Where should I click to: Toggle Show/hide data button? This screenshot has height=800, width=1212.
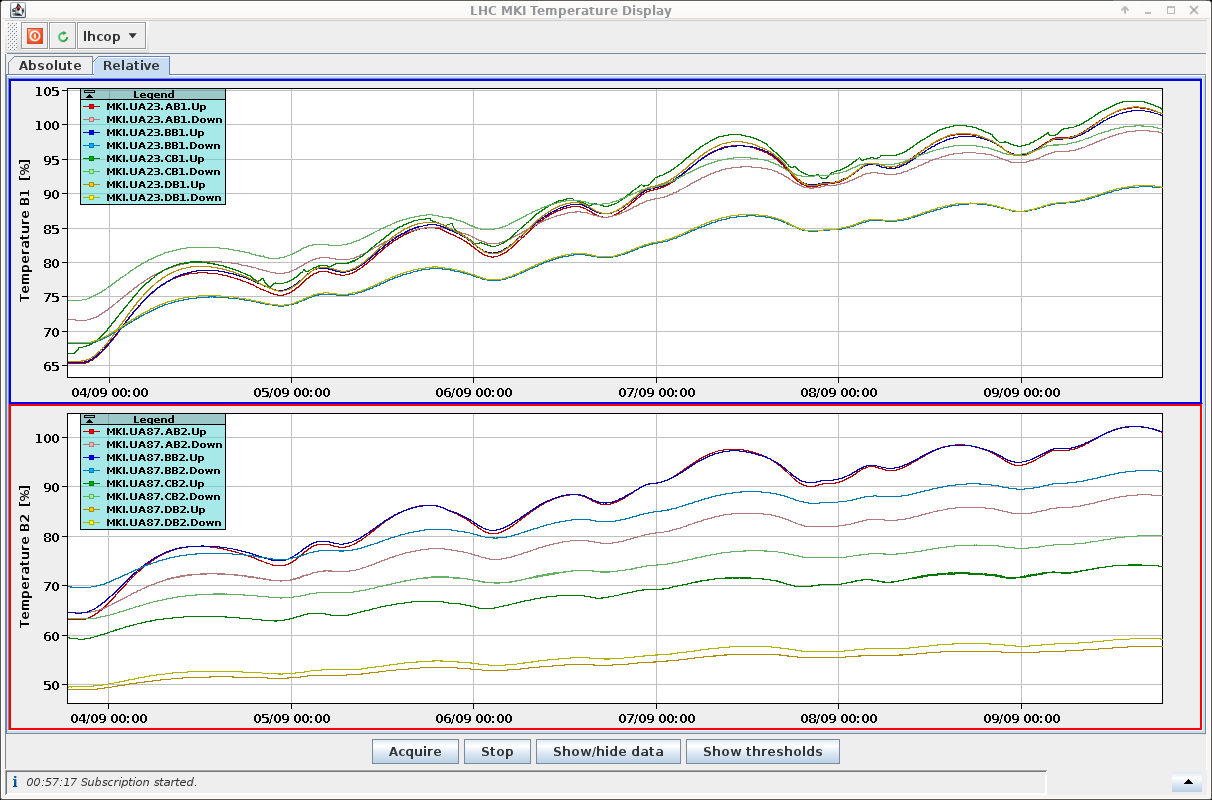(607, 752)
